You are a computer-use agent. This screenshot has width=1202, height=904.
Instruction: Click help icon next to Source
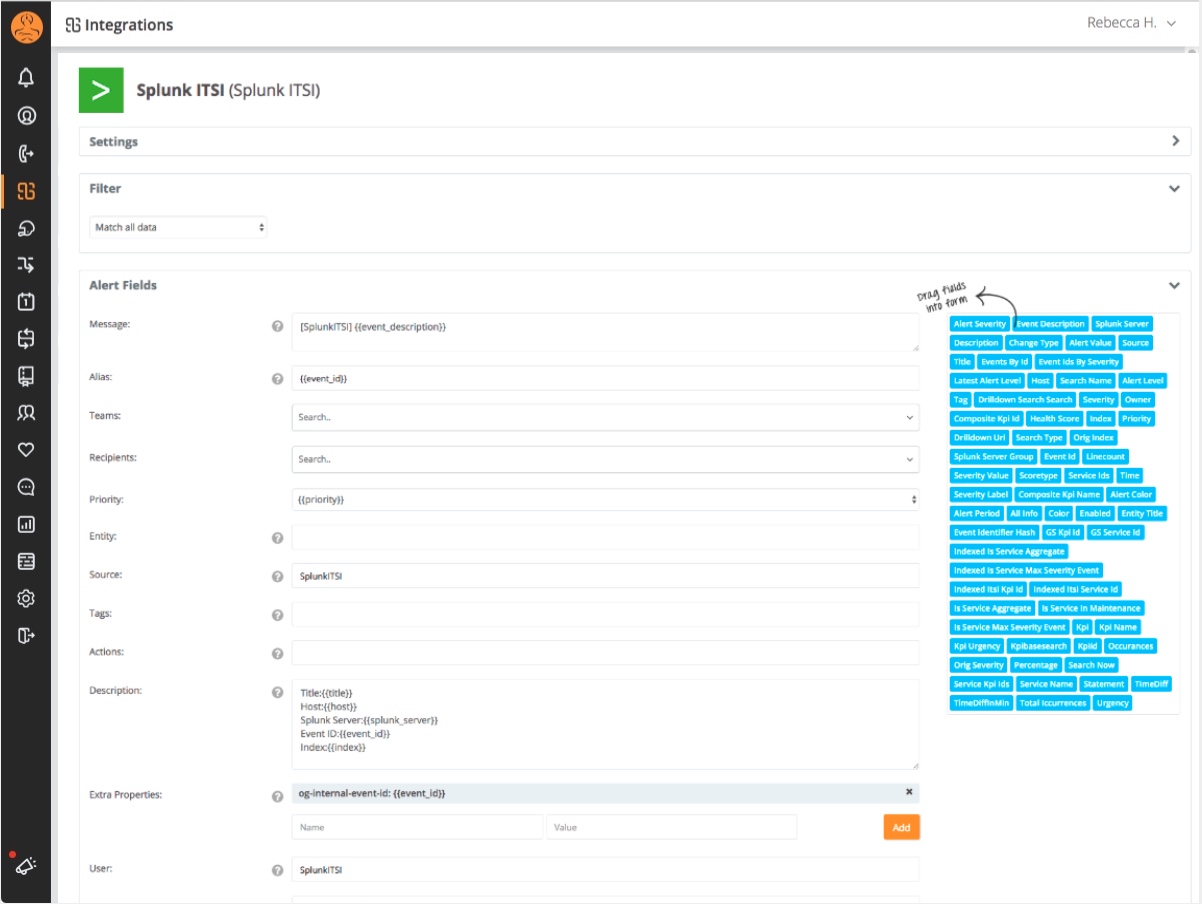tap(278, 576)
